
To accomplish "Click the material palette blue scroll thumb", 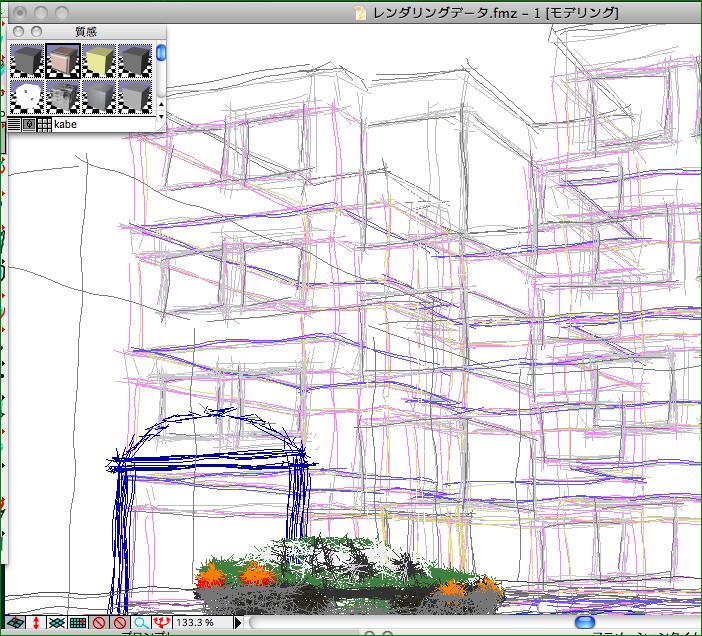I will [x=161, y=53].
